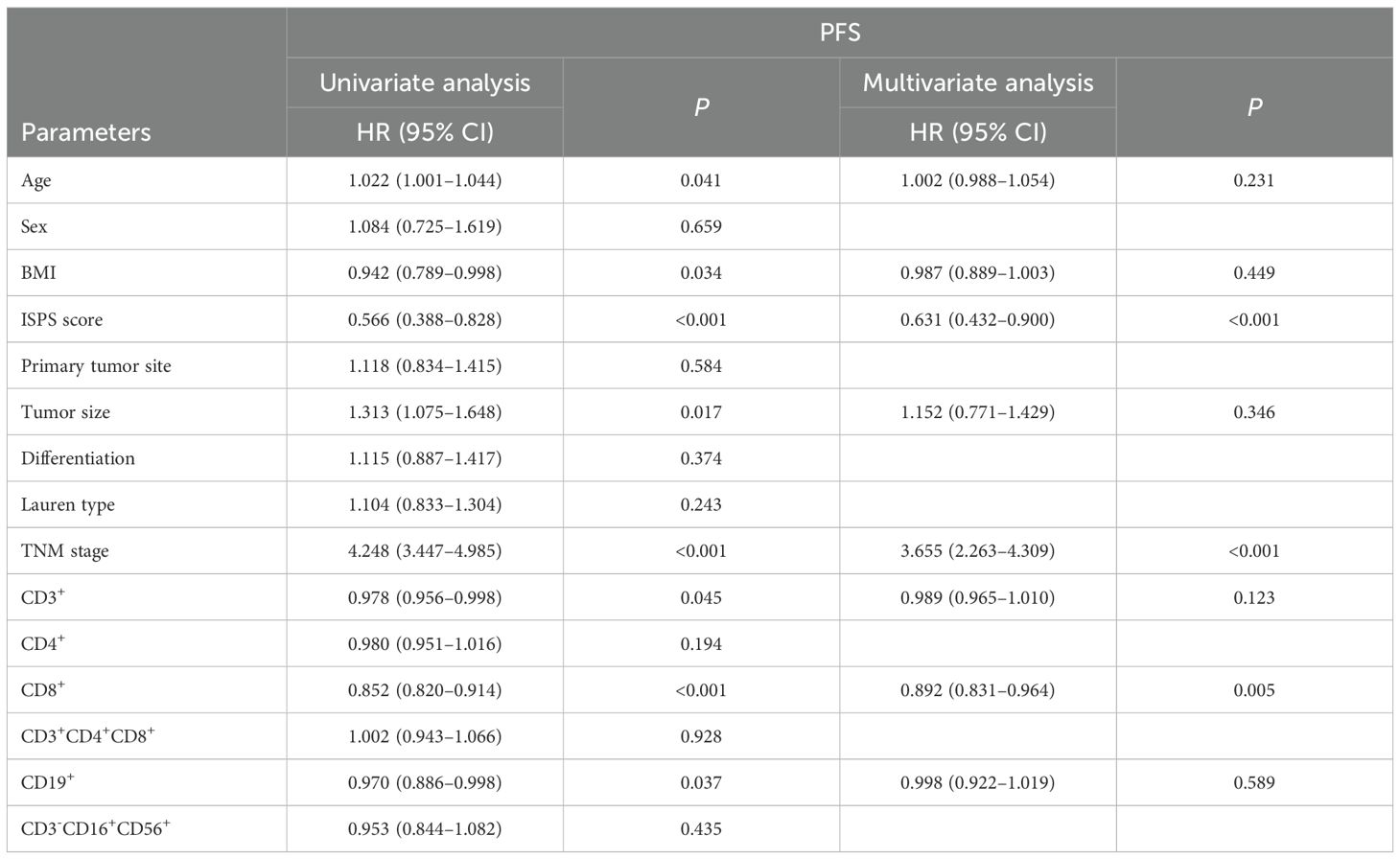The height and width of the screenshot is (859, 1400).
Task: Click the ISPS score row label
Action: (x=61, y=319)
